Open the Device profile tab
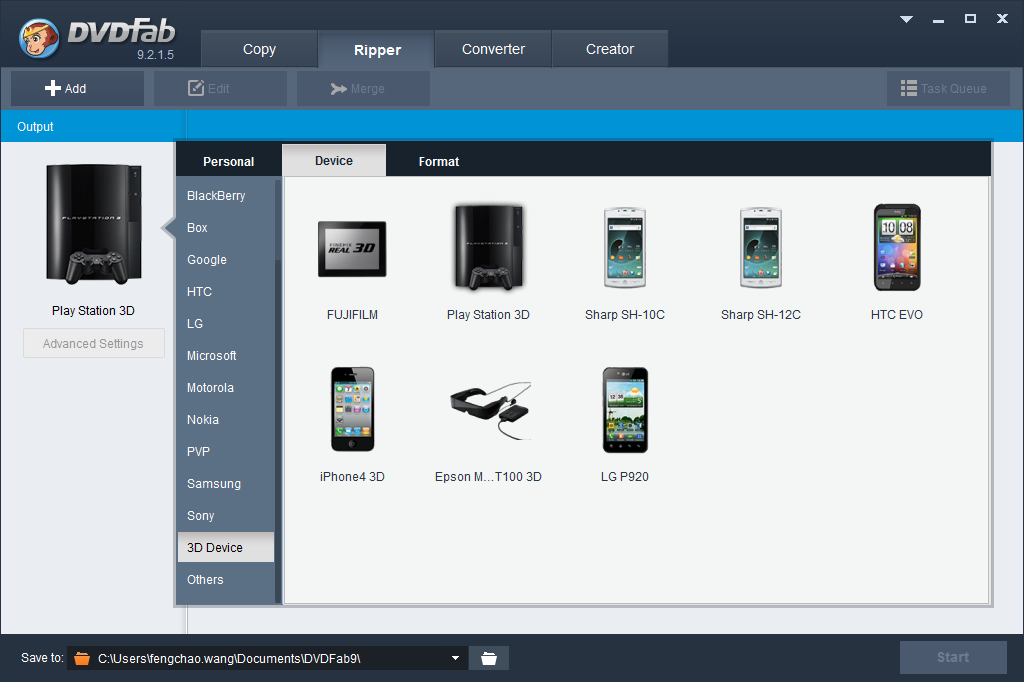The height and width of the screenshot is (682, 1024). pos(334,161)
